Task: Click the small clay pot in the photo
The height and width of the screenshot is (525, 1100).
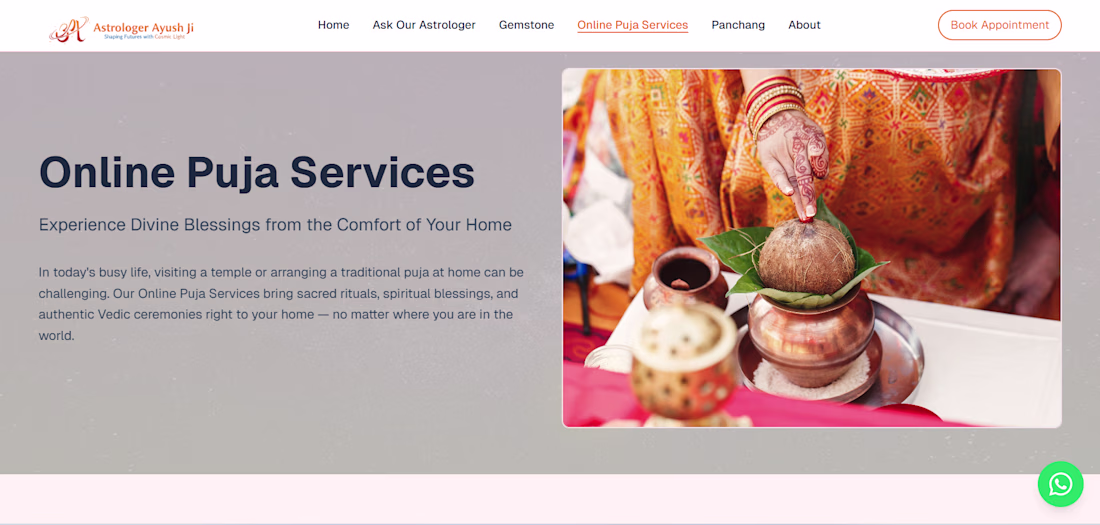Action: (685, 277)
